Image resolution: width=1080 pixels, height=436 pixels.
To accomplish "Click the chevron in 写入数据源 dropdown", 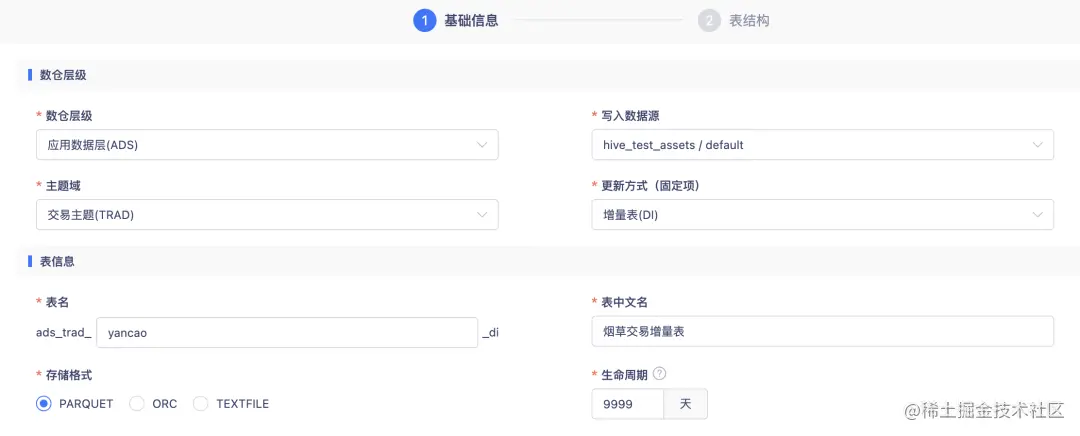I will 1037,145.
